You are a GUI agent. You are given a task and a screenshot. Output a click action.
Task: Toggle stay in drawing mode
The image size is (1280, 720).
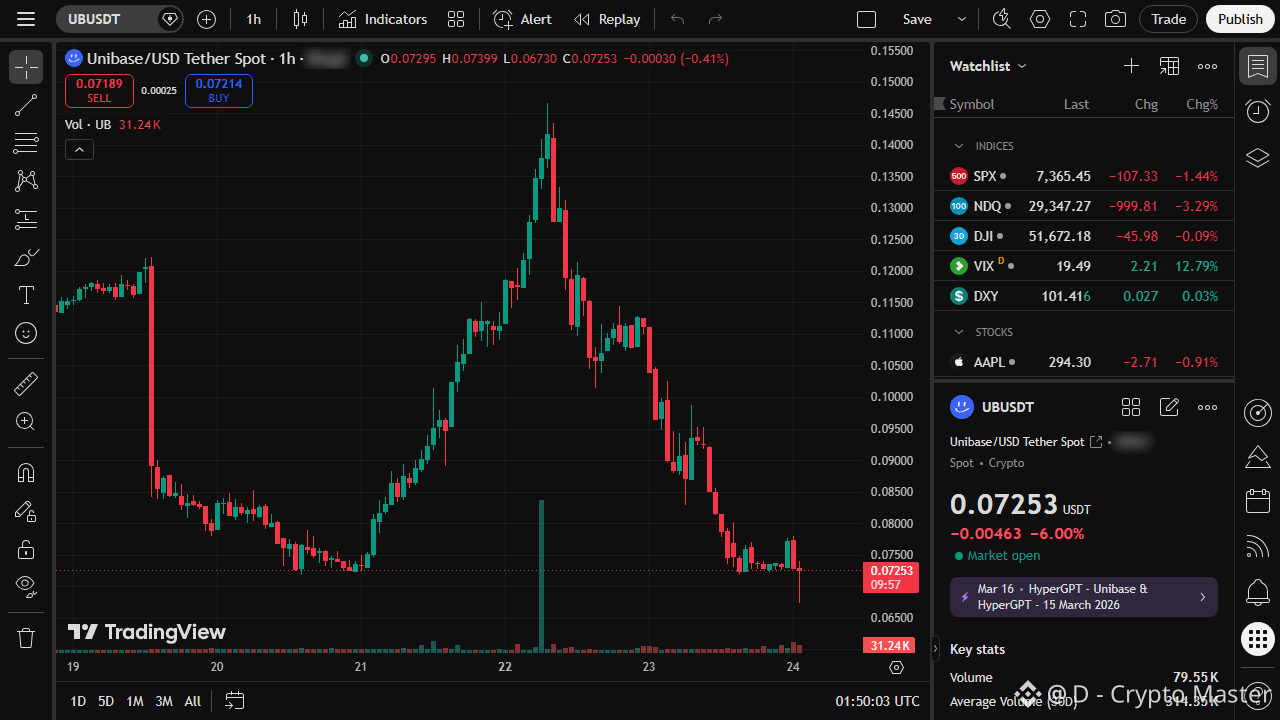click(26, 511)
